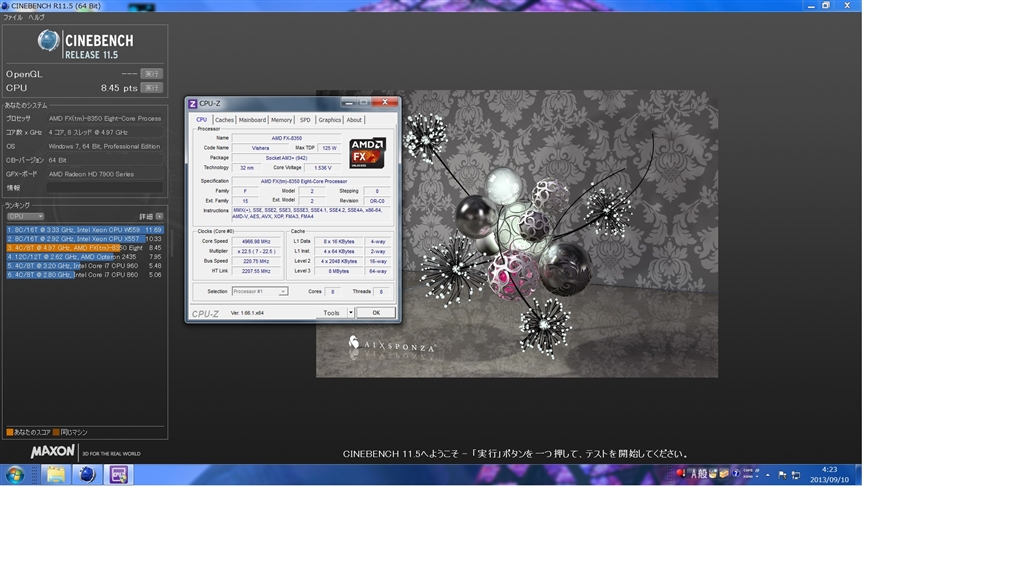The width and height of the screenshot is (1024, 565).
Task: Click the Cinebench taskbar icon
Action: (87, 474)
